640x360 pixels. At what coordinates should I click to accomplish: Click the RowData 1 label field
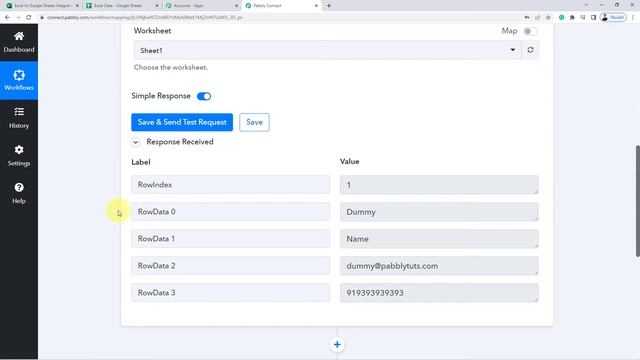231,238
